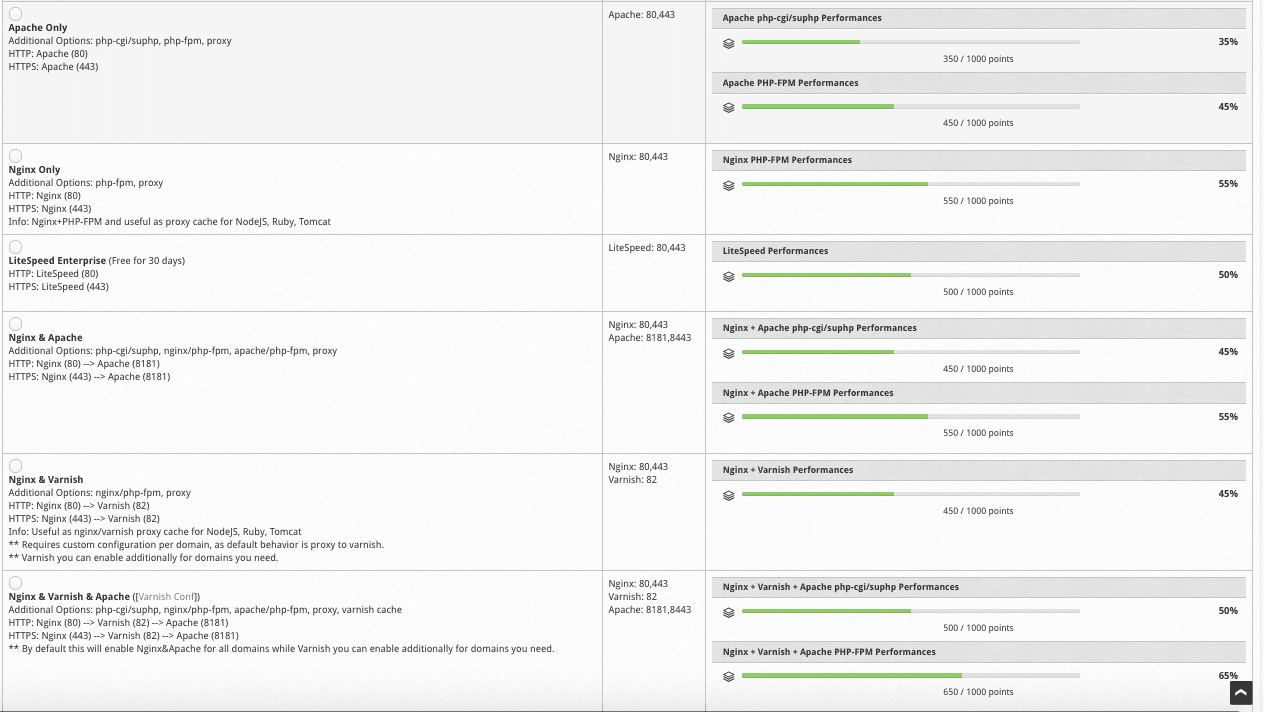Screen dimensions: 1264x712
Task: Click the LiteSpeed Performances progress bar
Action: (x=910, y=275)
